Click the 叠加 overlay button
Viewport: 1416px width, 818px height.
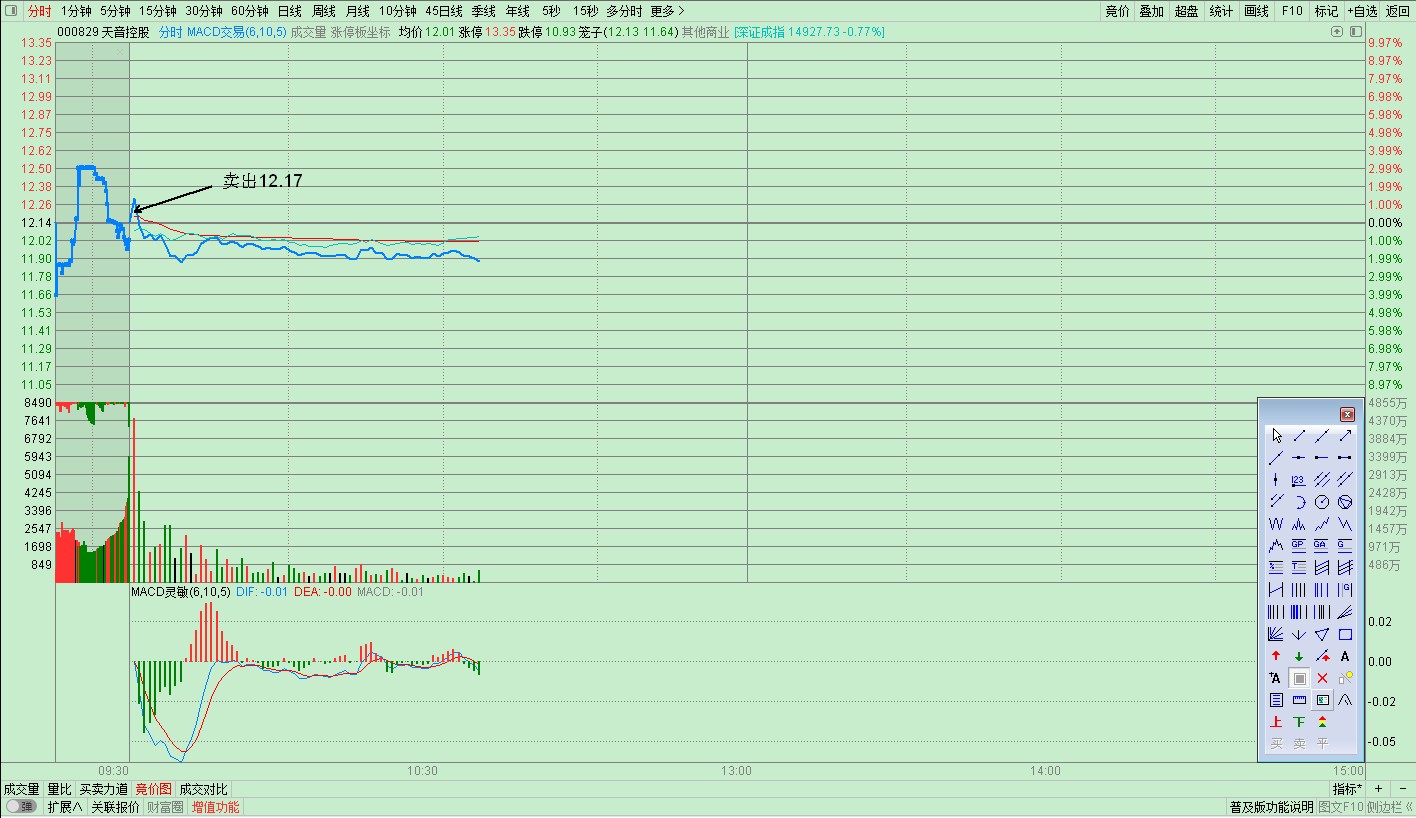[1152, 11]
